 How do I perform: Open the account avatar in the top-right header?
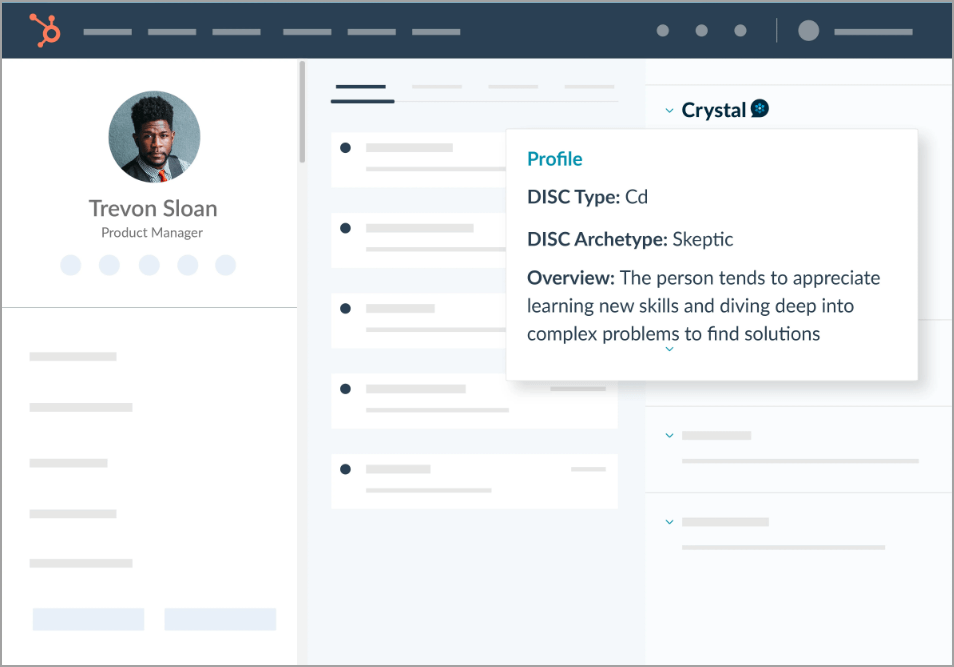tap(809, 31)
